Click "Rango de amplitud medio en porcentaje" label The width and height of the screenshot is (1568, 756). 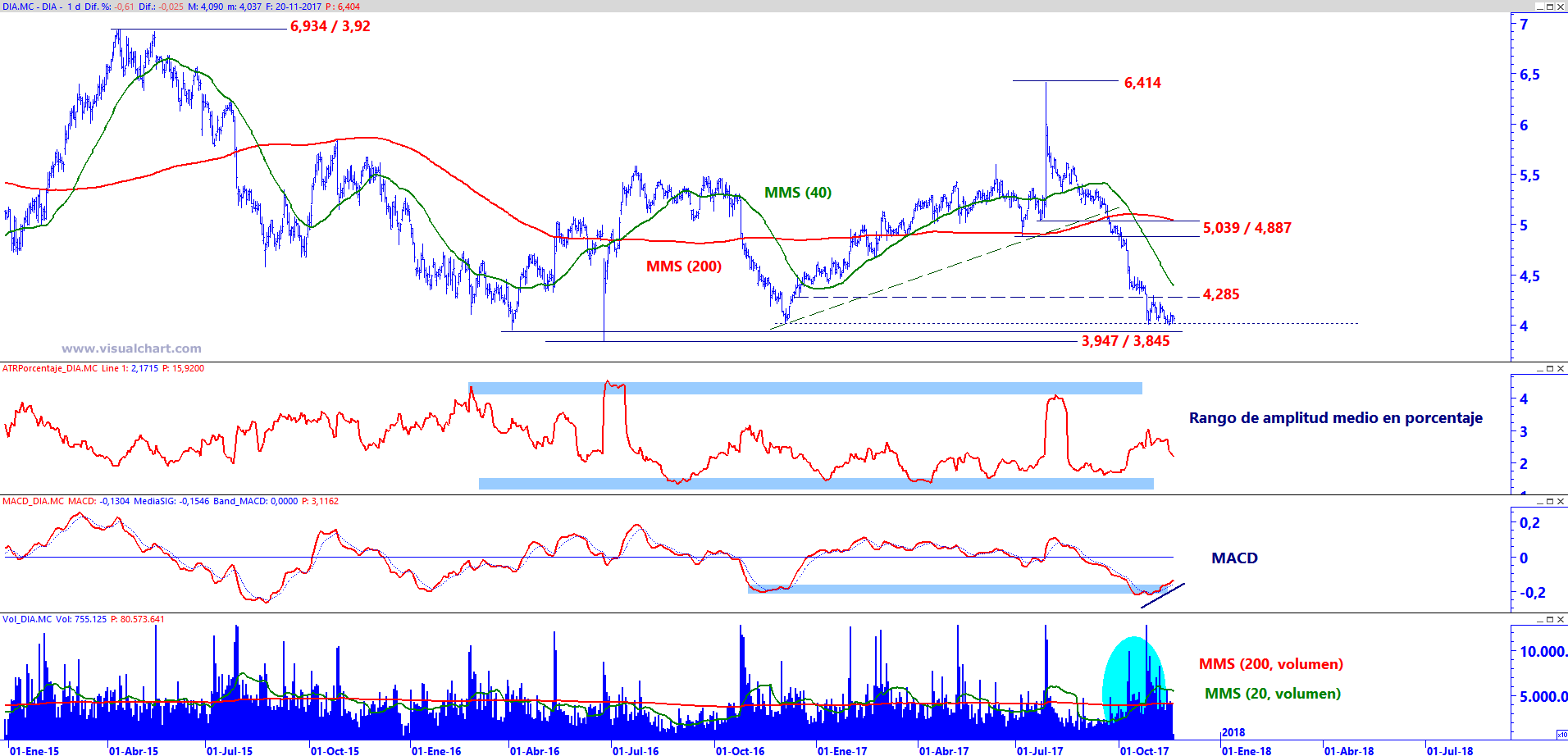(x=1336, y=418)
